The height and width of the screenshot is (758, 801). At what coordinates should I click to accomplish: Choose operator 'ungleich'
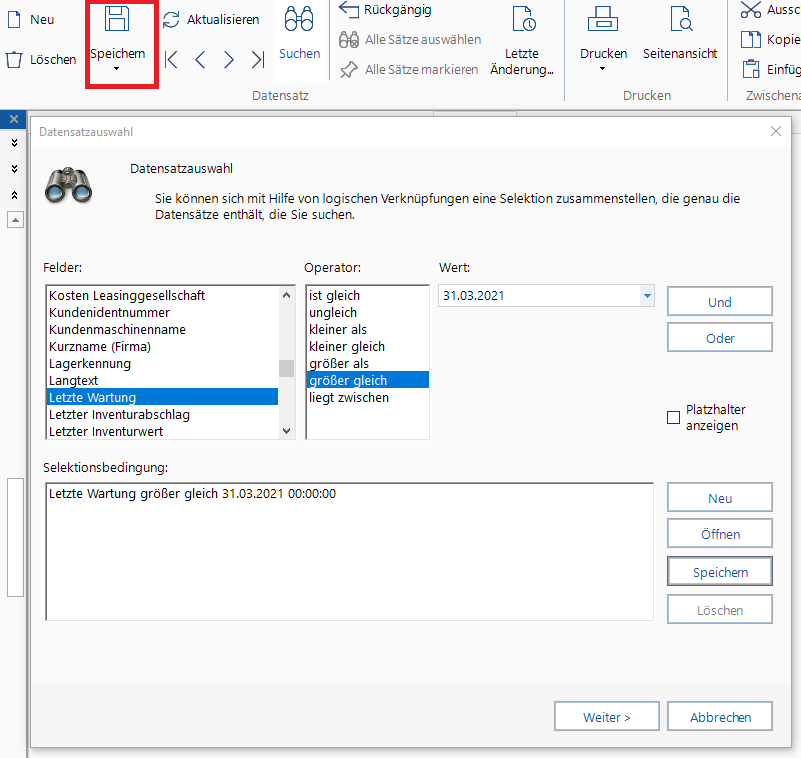[367, 312]
